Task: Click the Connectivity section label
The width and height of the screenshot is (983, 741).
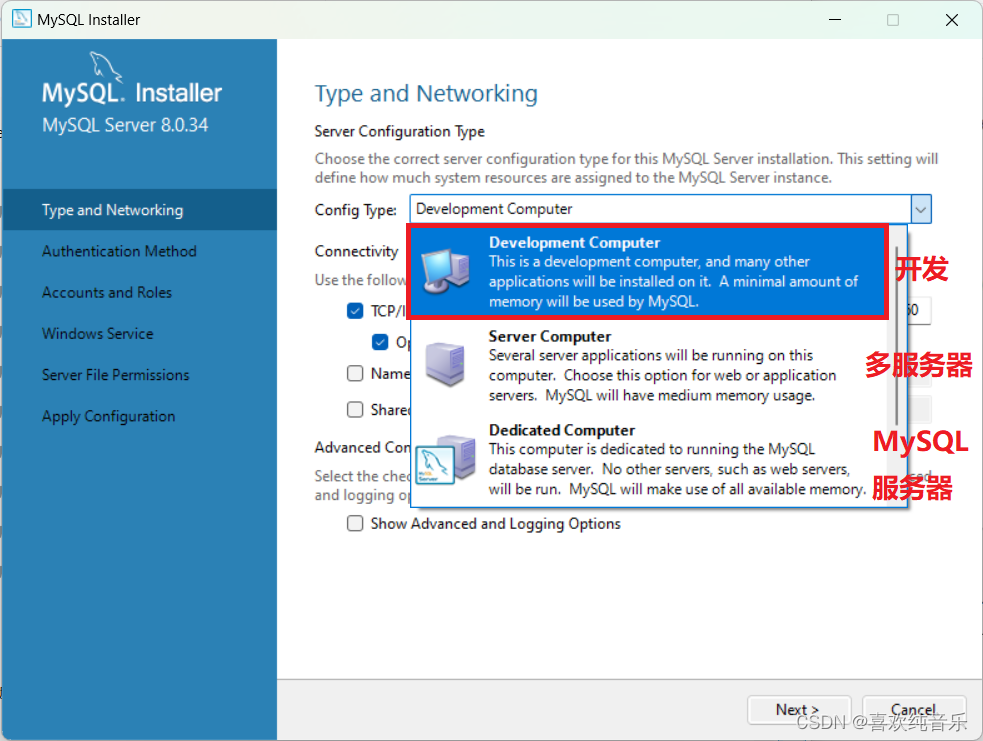Action: point(356,251)
